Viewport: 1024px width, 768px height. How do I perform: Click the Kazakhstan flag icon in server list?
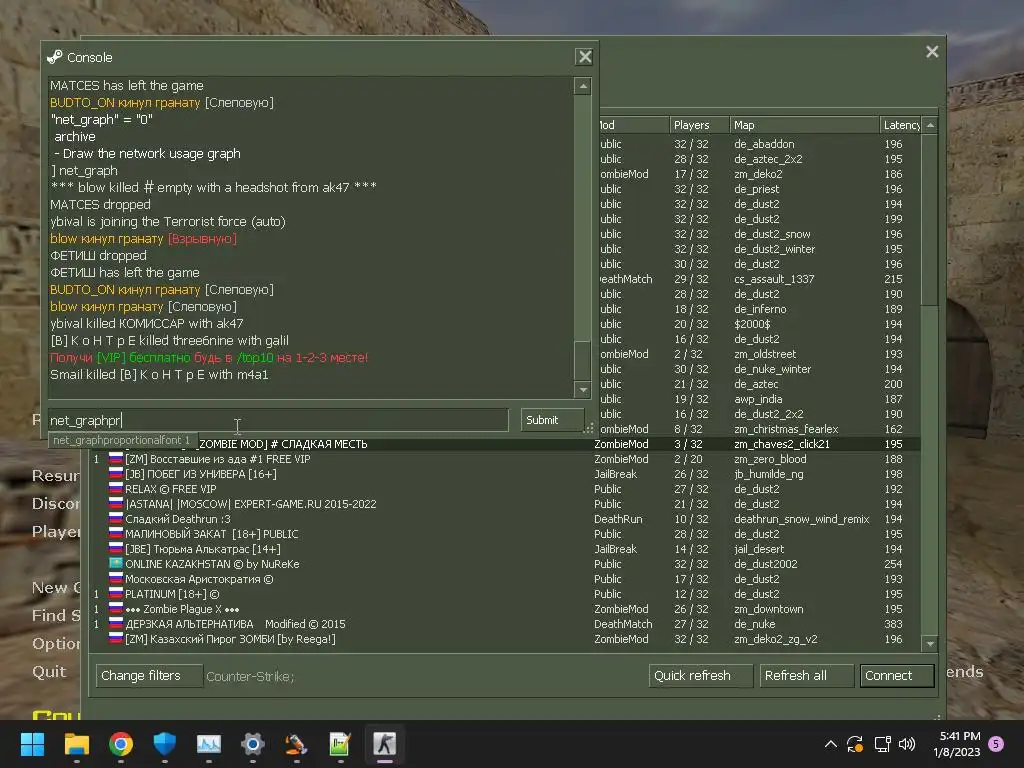pos(116,564)
